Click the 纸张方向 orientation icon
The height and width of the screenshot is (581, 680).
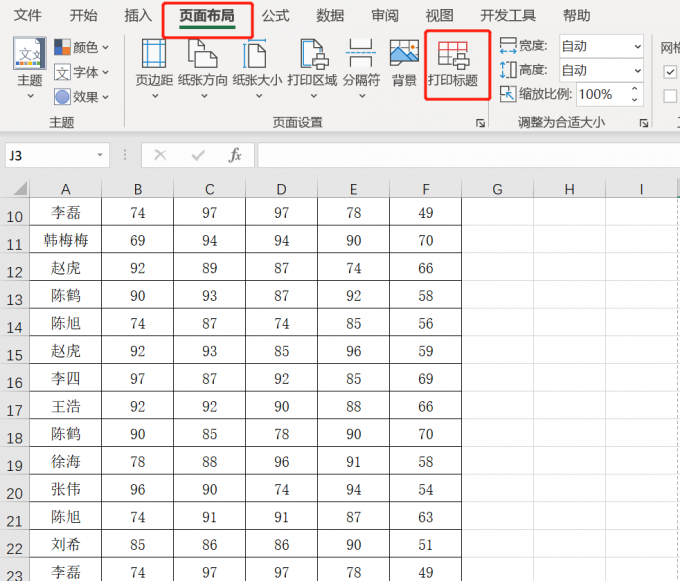pyautogui.click(x=203, y=53)
